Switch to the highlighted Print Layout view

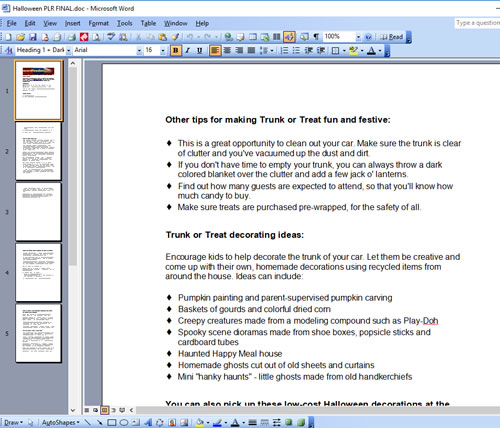[x=104, y=410]
